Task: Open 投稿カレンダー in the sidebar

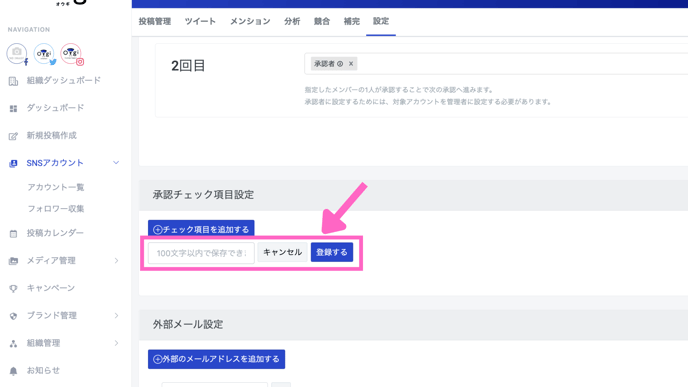Action: point(55,233)
